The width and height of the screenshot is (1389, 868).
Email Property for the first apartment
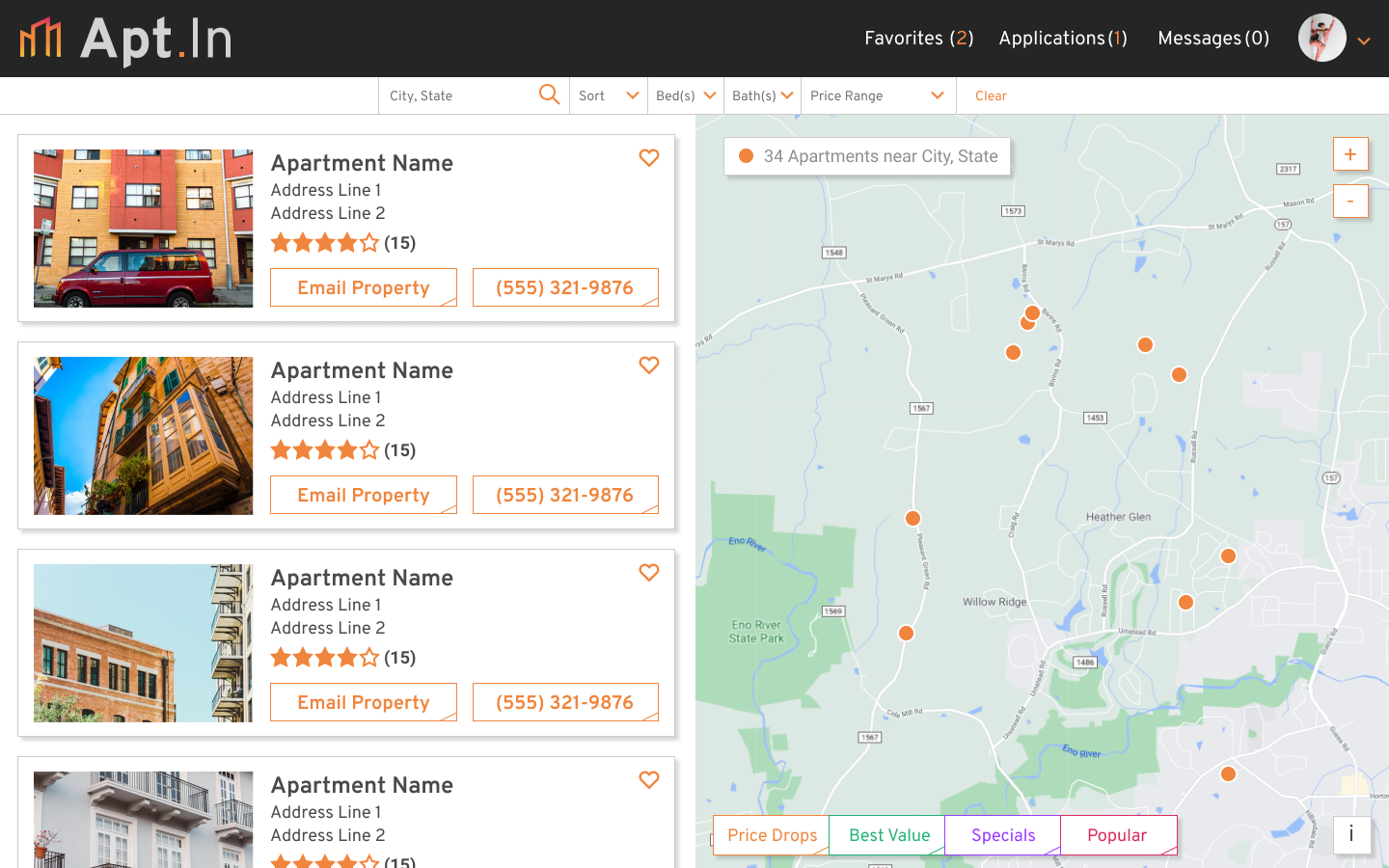click(364, 287)
